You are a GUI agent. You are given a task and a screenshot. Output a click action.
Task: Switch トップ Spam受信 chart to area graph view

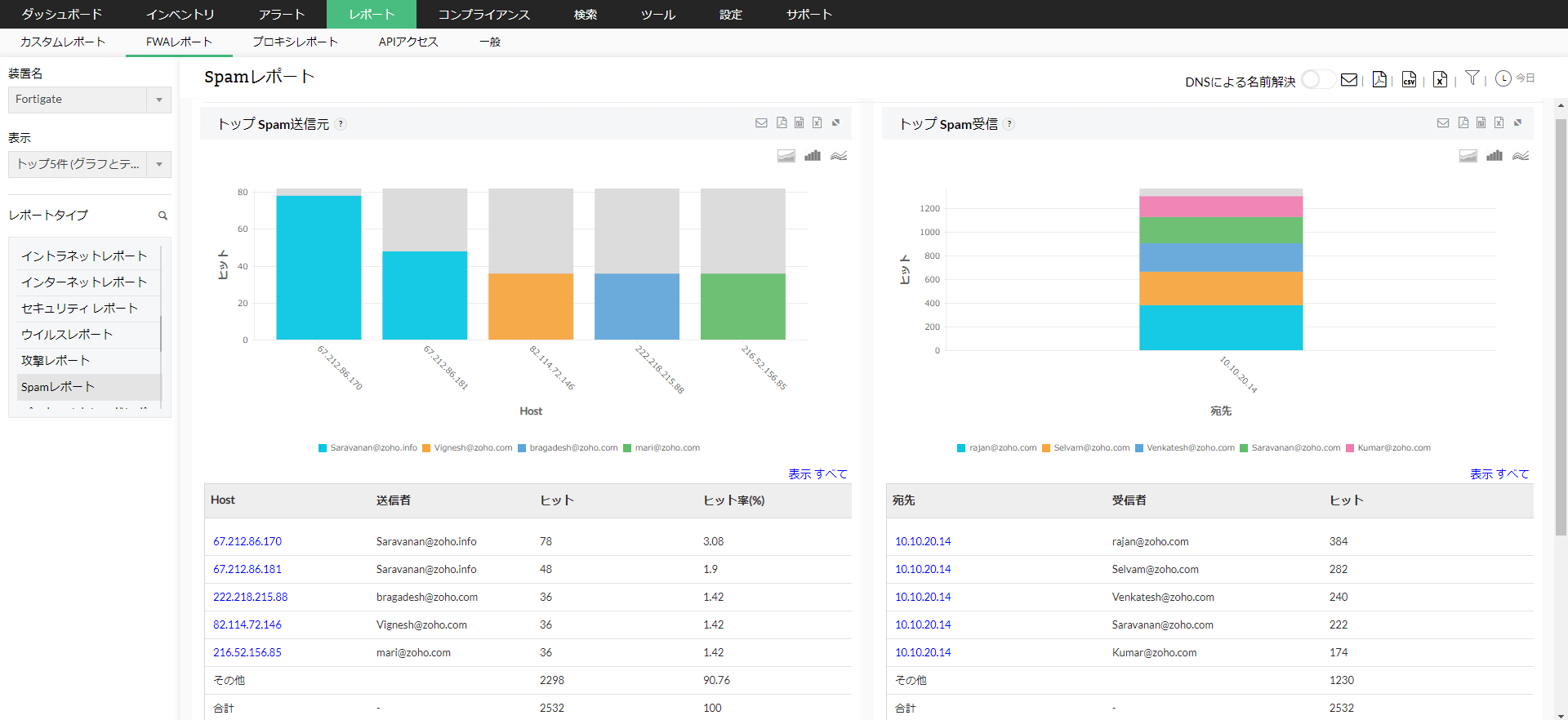[x=1468, y=156]
